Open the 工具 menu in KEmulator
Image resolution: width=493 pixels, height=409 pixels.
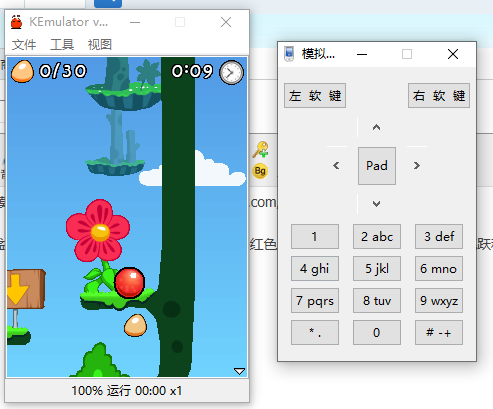coord(62,44)
